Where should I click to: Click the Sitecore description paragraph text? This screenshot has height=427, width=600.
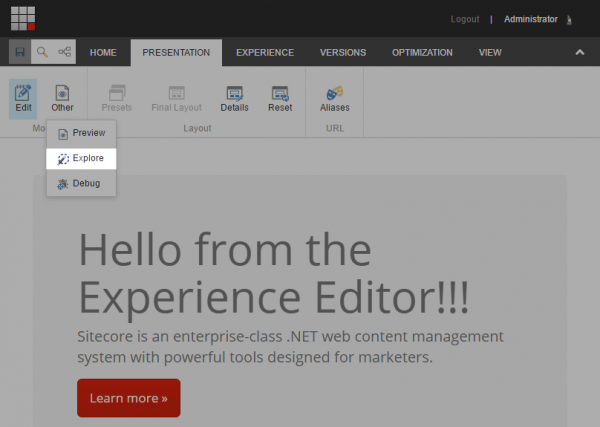coord(290,347)
